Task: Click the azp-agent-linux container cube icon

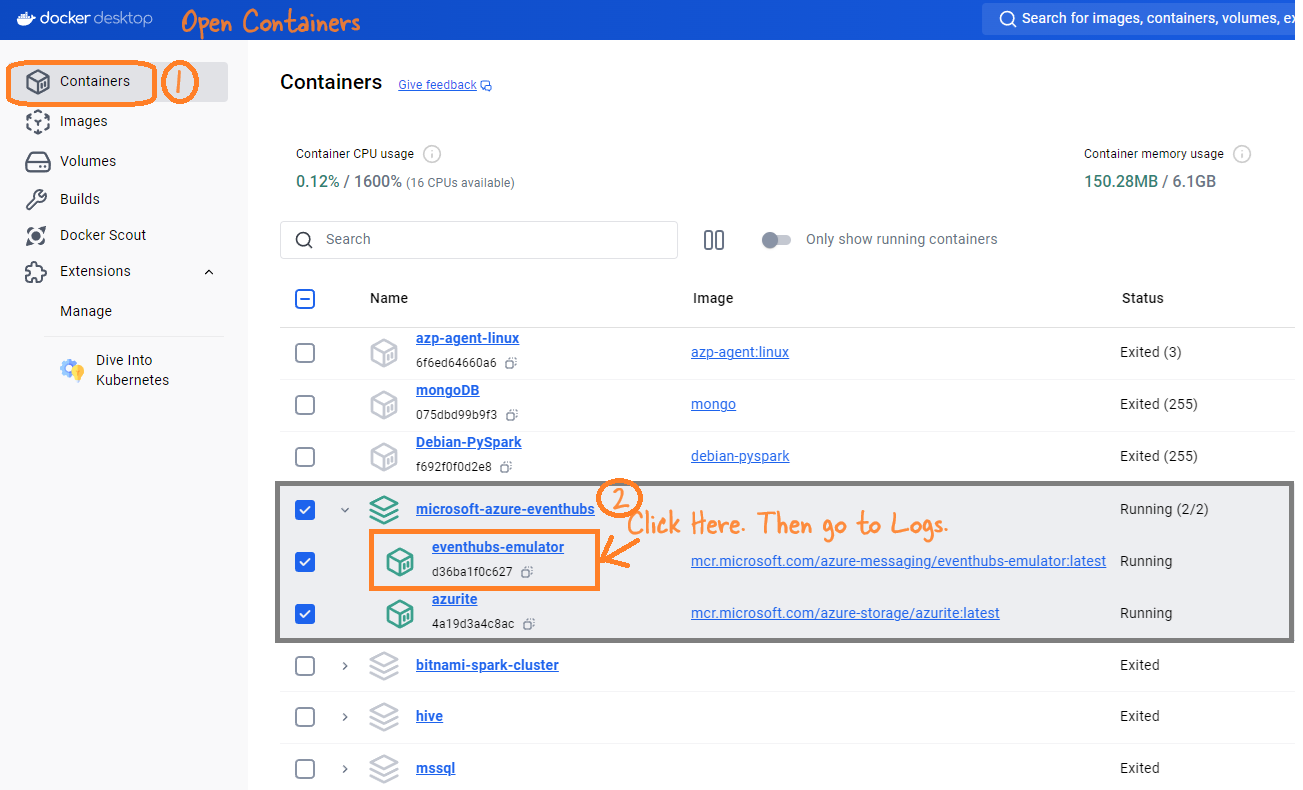Action: (384, 353)
